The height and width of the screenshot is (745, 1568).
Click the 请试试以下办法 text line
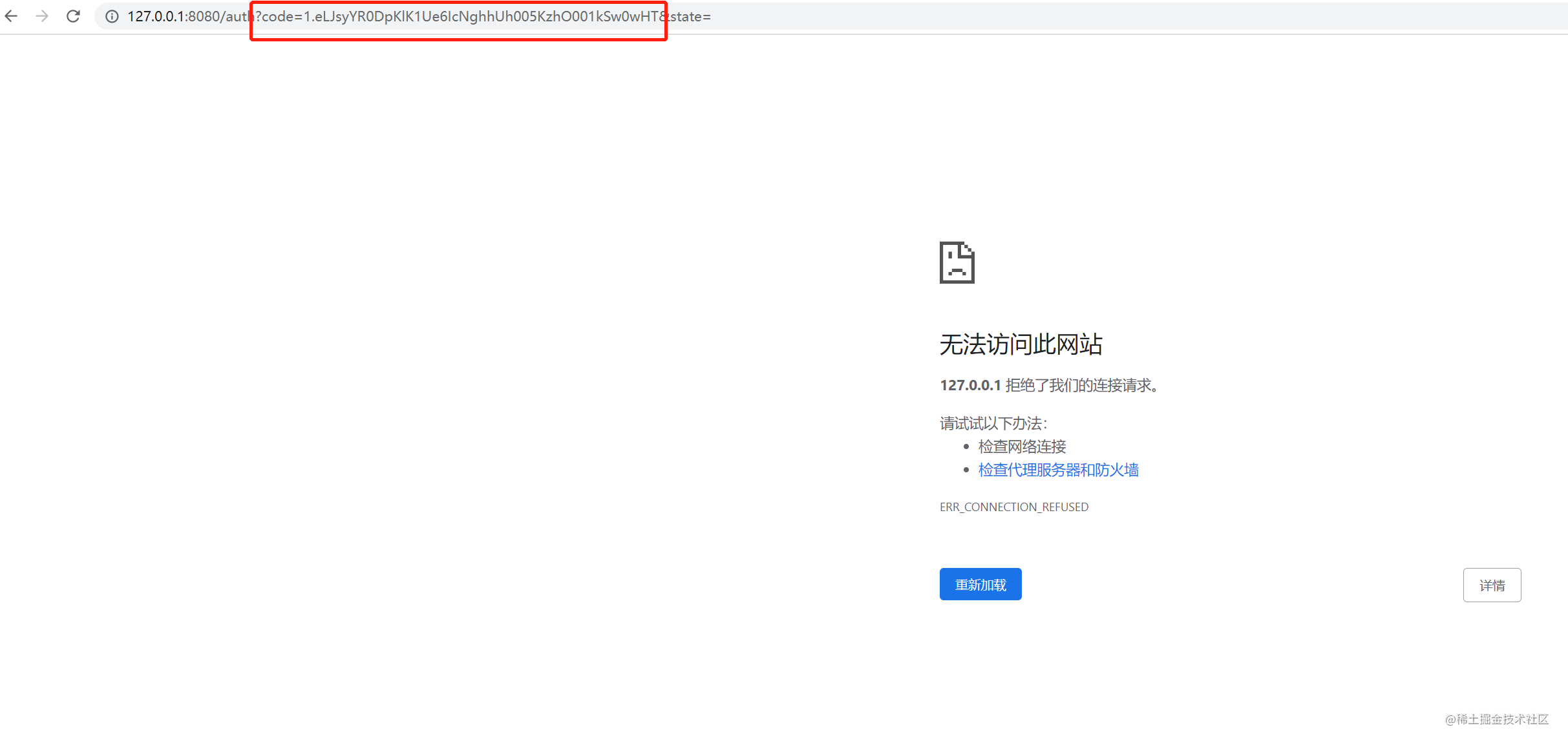click(x=993, y=424)
